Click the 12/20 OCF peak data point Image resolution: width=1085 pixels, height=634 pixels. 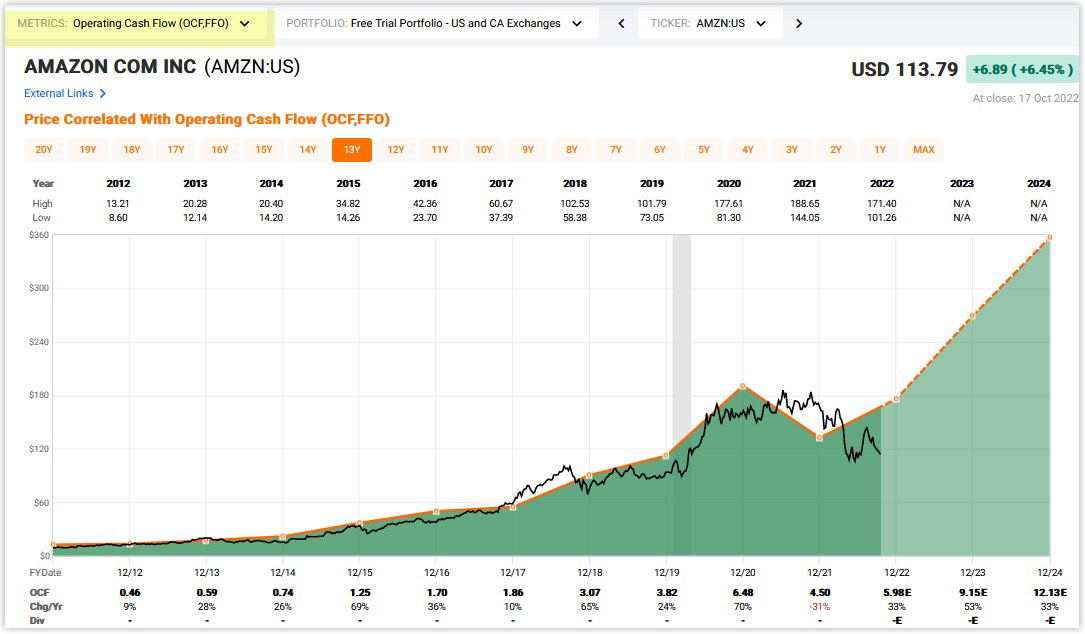(742, 386)
